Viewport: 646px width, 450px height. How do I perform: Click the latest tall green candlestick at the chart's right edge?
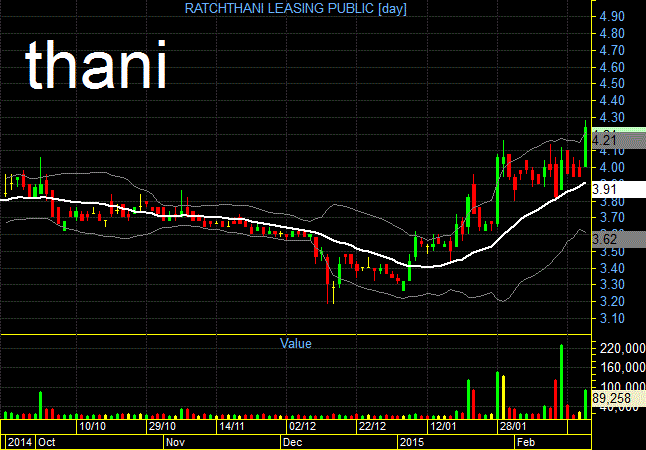point(585,144)
